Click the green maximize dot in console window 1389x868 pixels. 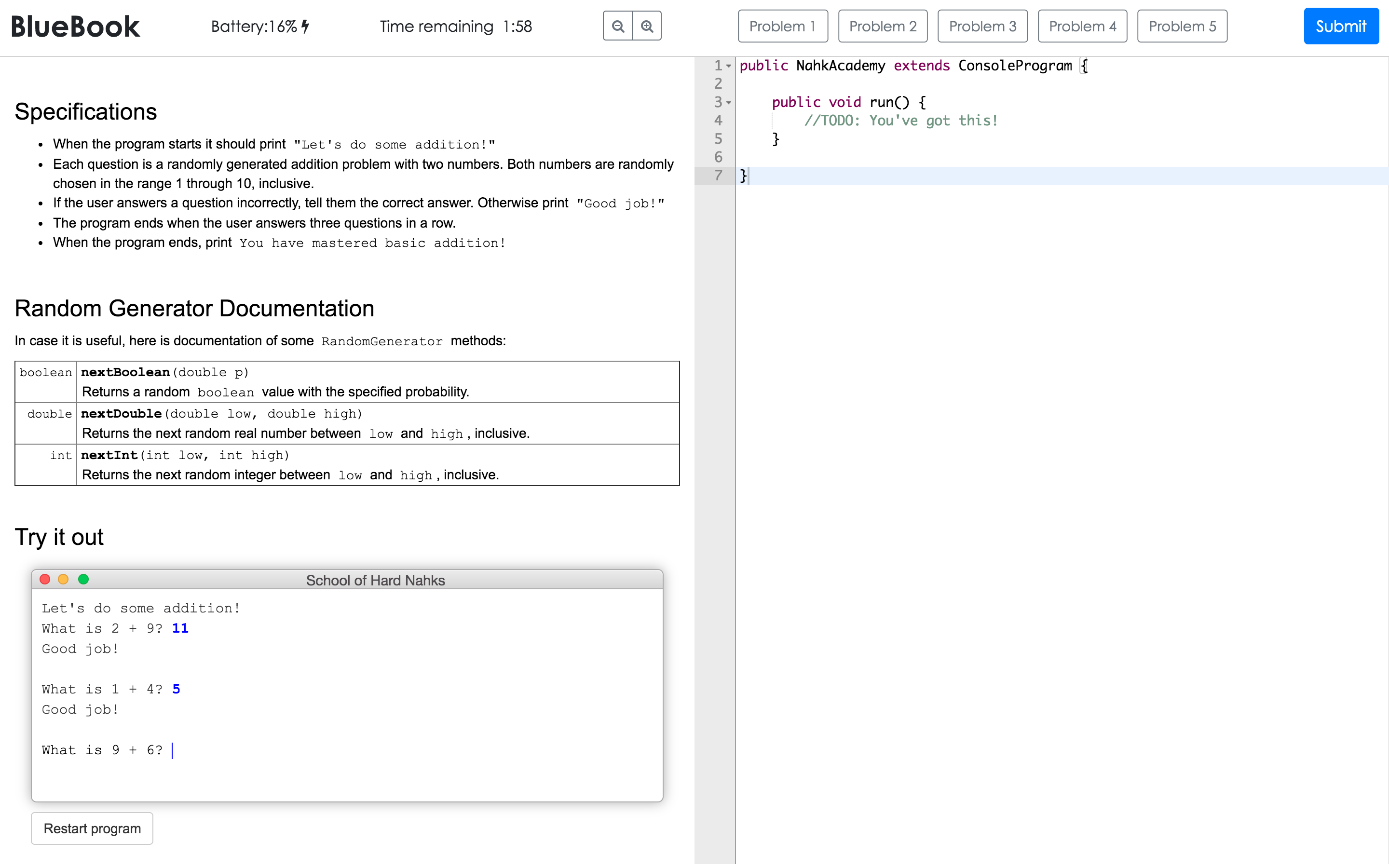point(83,579)
